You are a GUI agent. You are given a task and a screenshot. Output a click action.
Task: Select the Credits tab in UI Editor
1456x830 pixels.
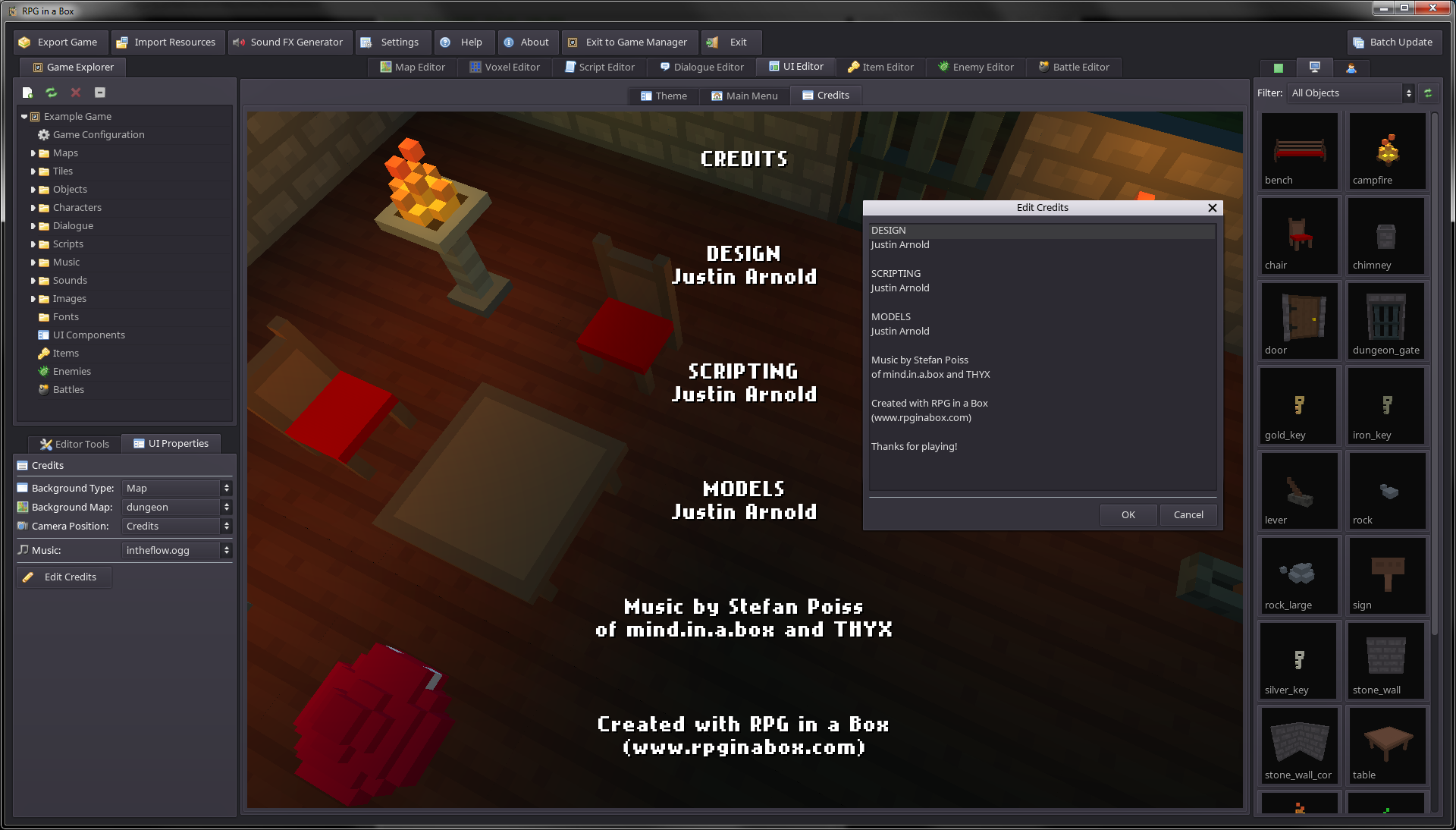824,94
